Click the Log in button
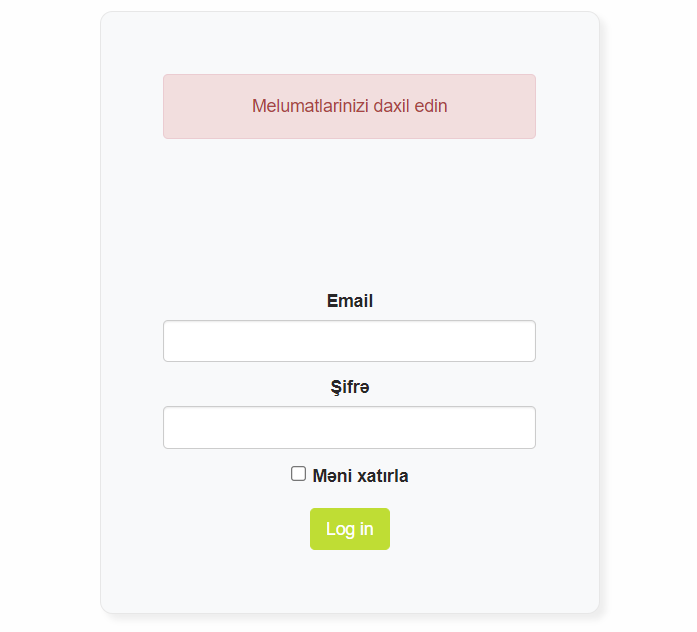697x632 pixels. 349,529
